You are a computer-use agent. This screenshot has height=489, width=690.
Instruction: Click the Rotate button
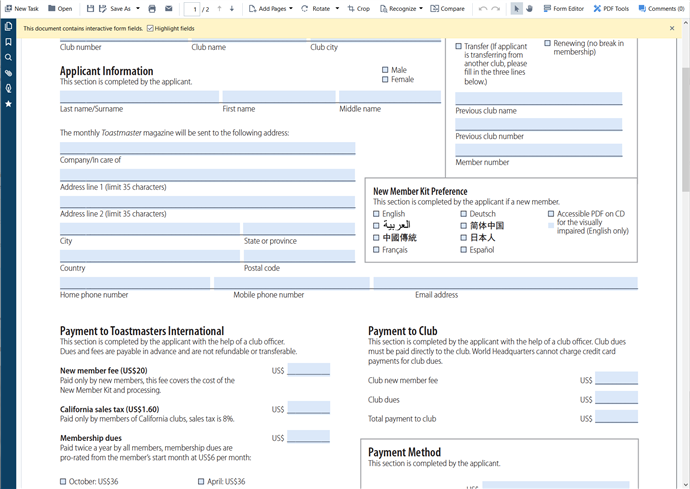pos(316,8)
